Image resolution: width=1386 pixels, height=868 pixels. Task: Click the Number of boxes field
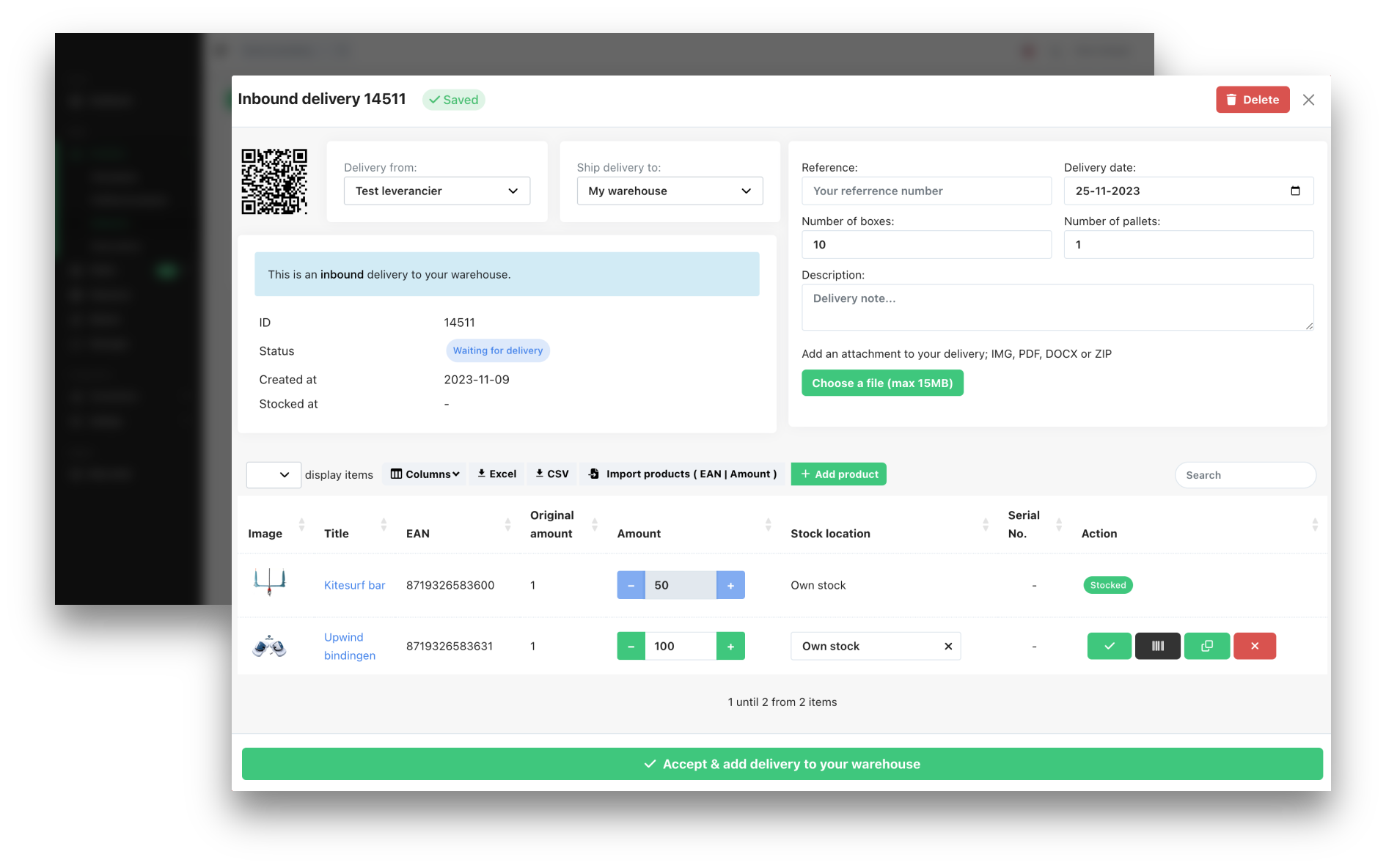[x=926, y=244]
